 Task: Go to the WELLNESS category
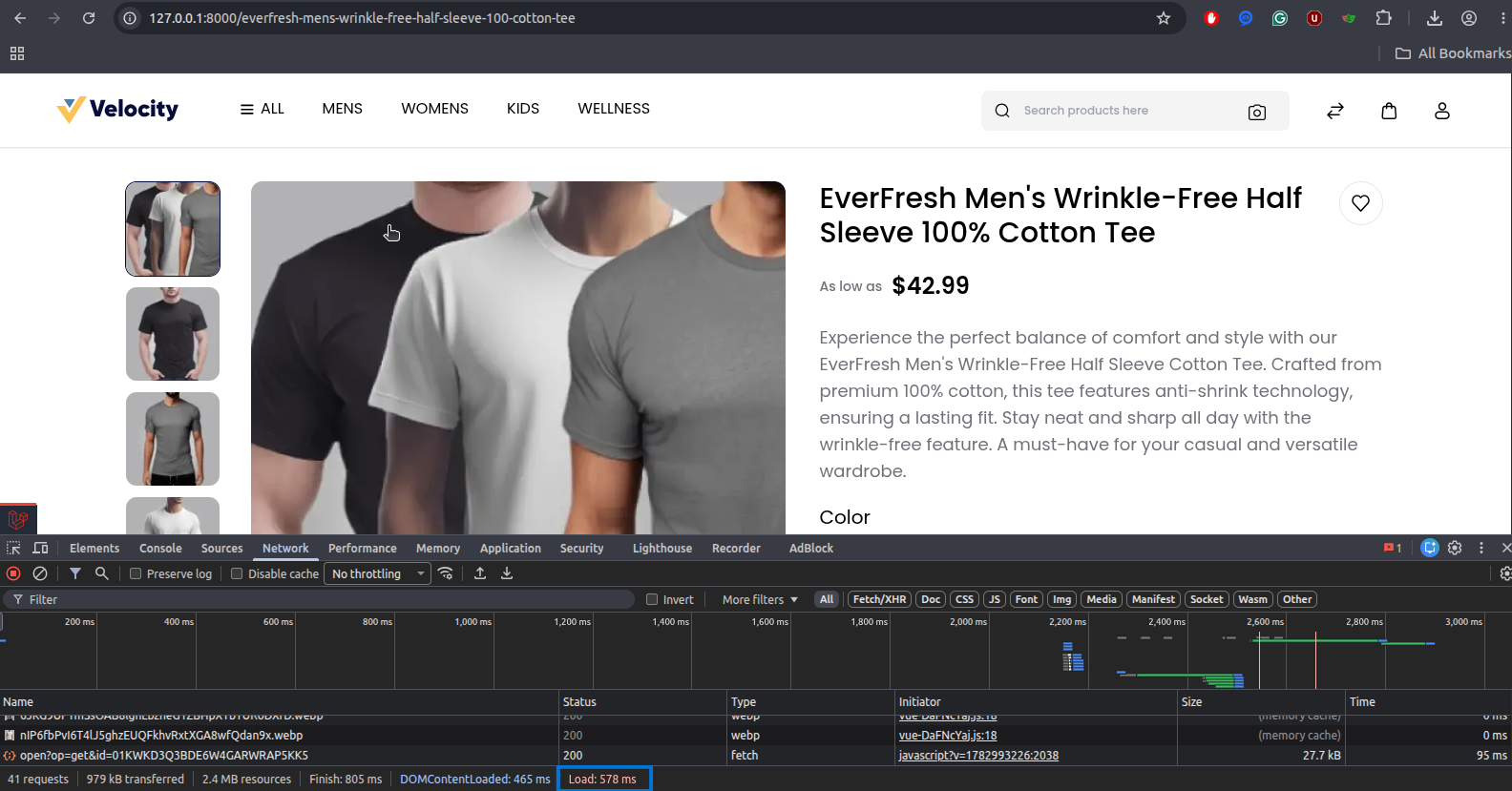[614, 109]
